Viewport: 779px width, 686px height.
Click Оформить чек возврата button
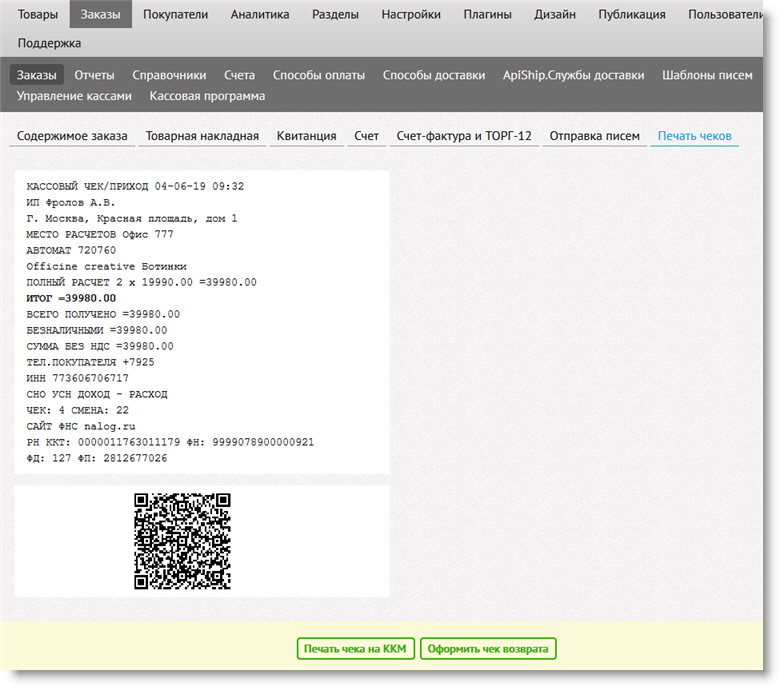488,649
